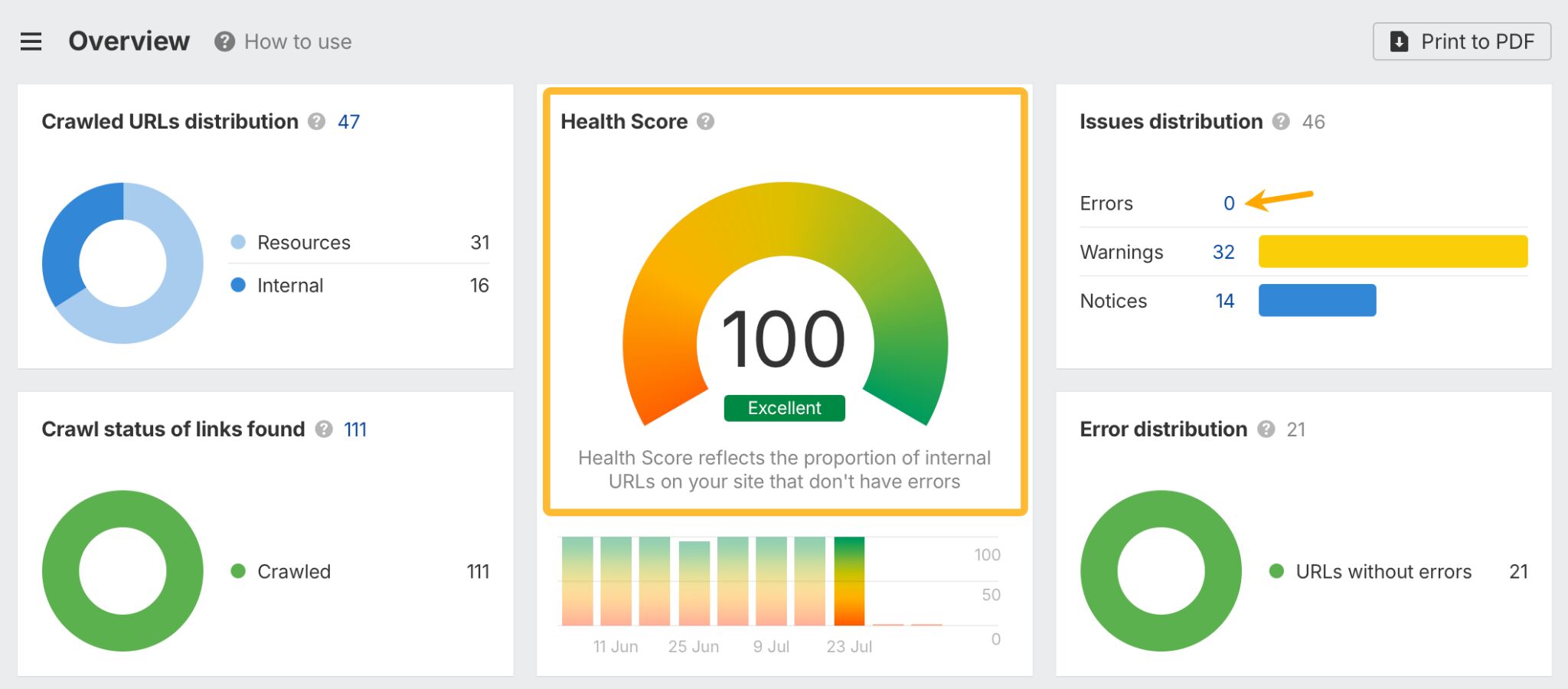Click the yellow Warnings bar

click(x=1392, y=251)
